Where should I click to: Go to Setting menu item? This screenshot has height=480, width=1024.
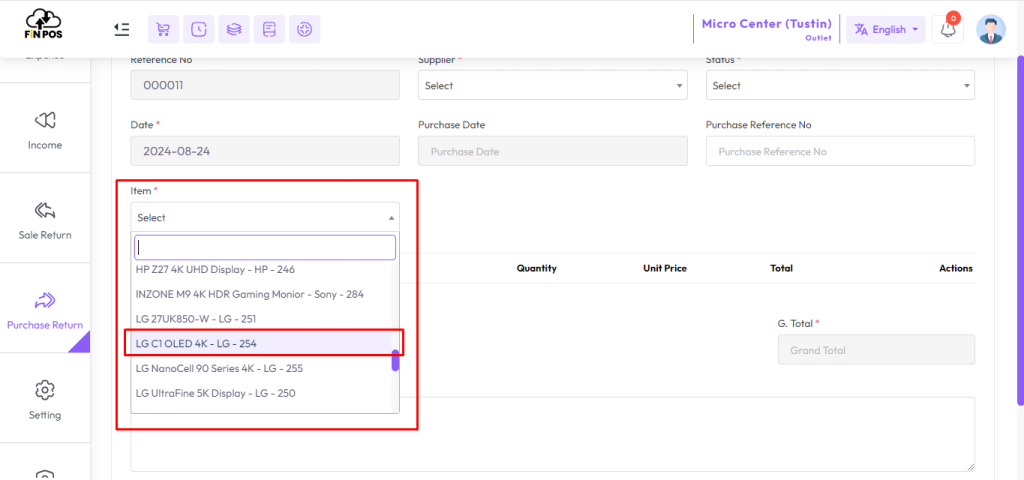coord(45,398)
